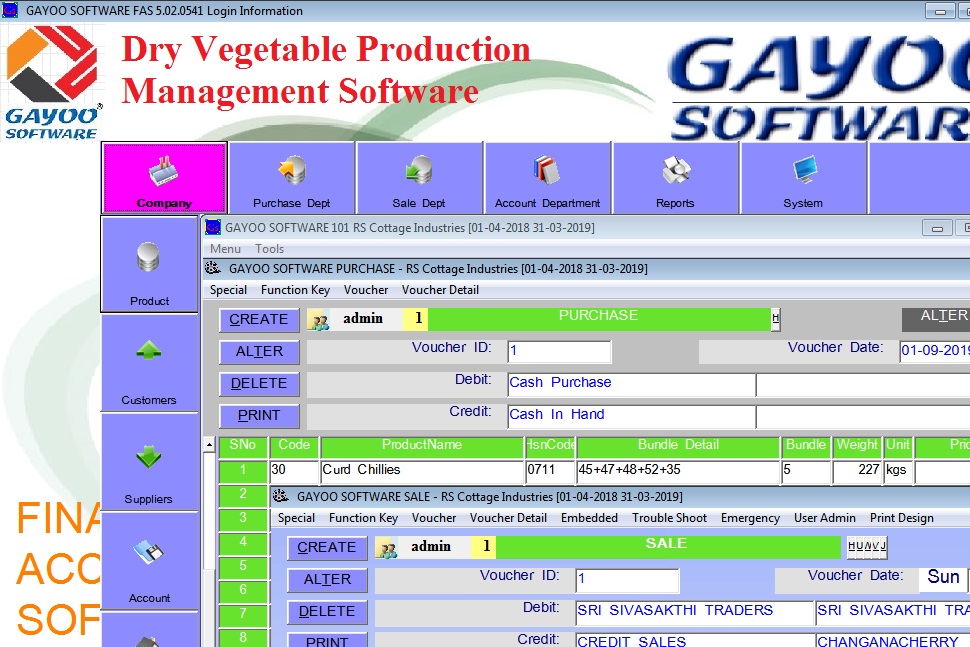The image size is (970, 647).
Task: Open the Purchase Dept module
Action: [291, 178]
